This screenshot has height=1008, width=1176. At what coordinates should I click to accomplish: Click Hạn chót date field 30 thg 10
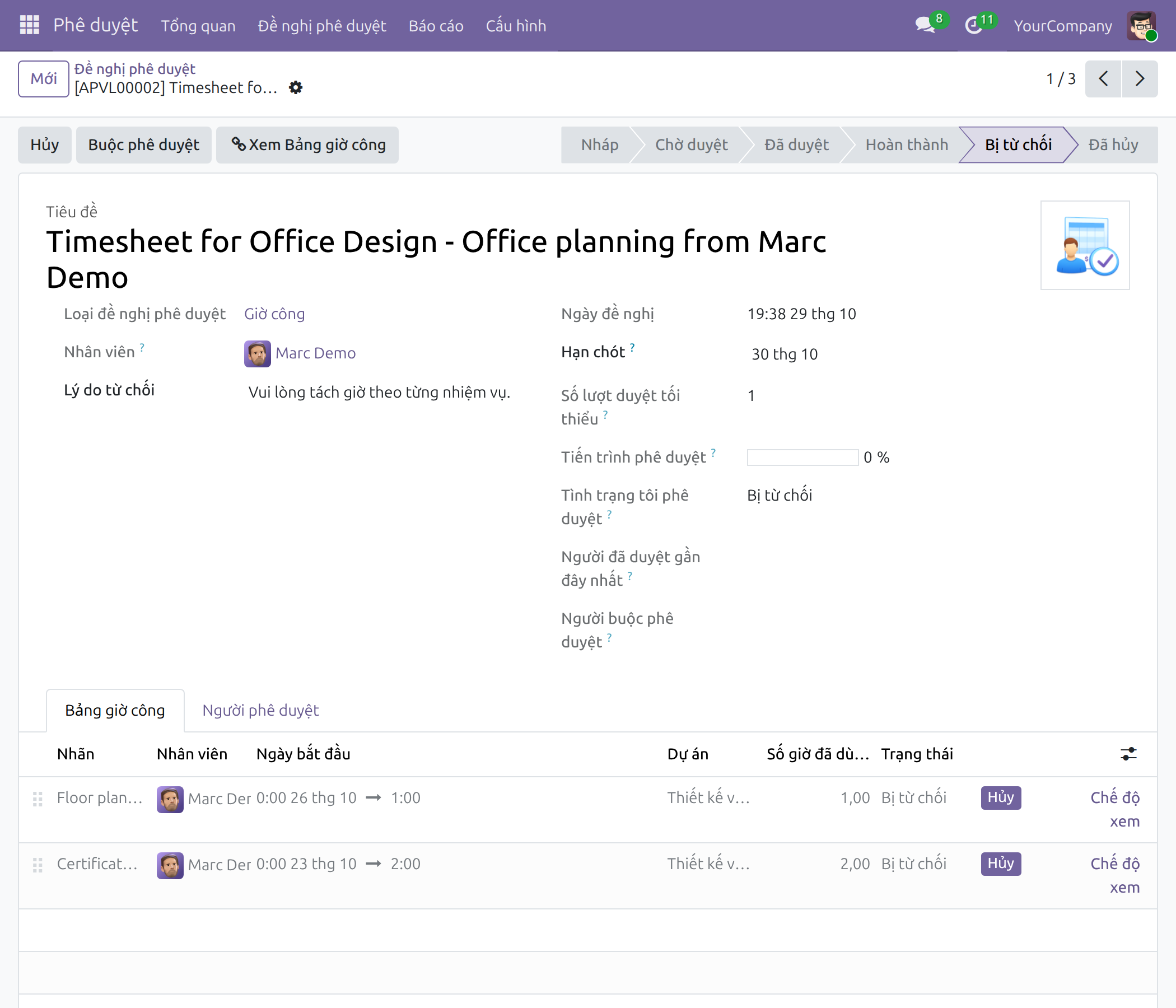pyautogui.click(x=785, y=354)
